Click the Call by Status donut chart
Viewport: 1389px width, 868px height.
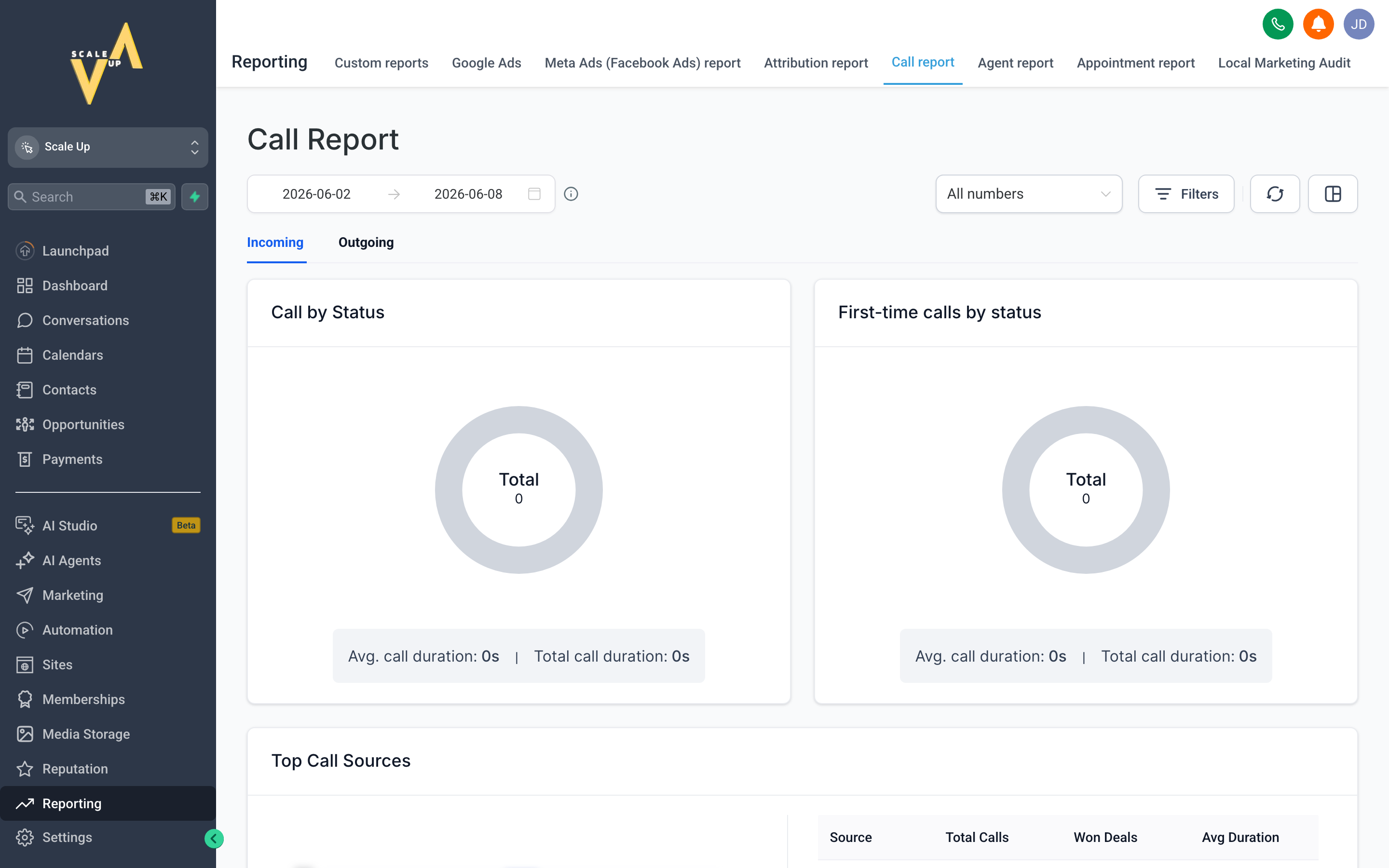click(x=518, y=489)
